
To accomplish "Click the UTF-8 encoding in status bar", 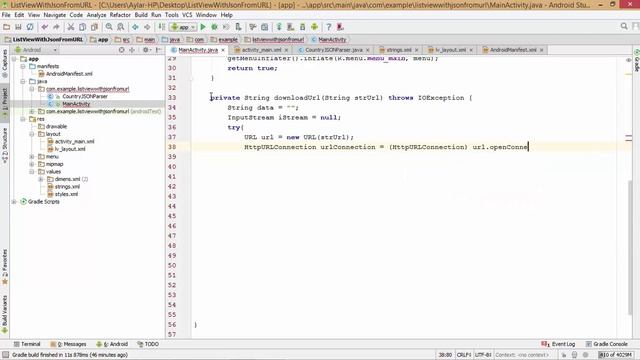I will pyautogui.click(x=483, y=355).
